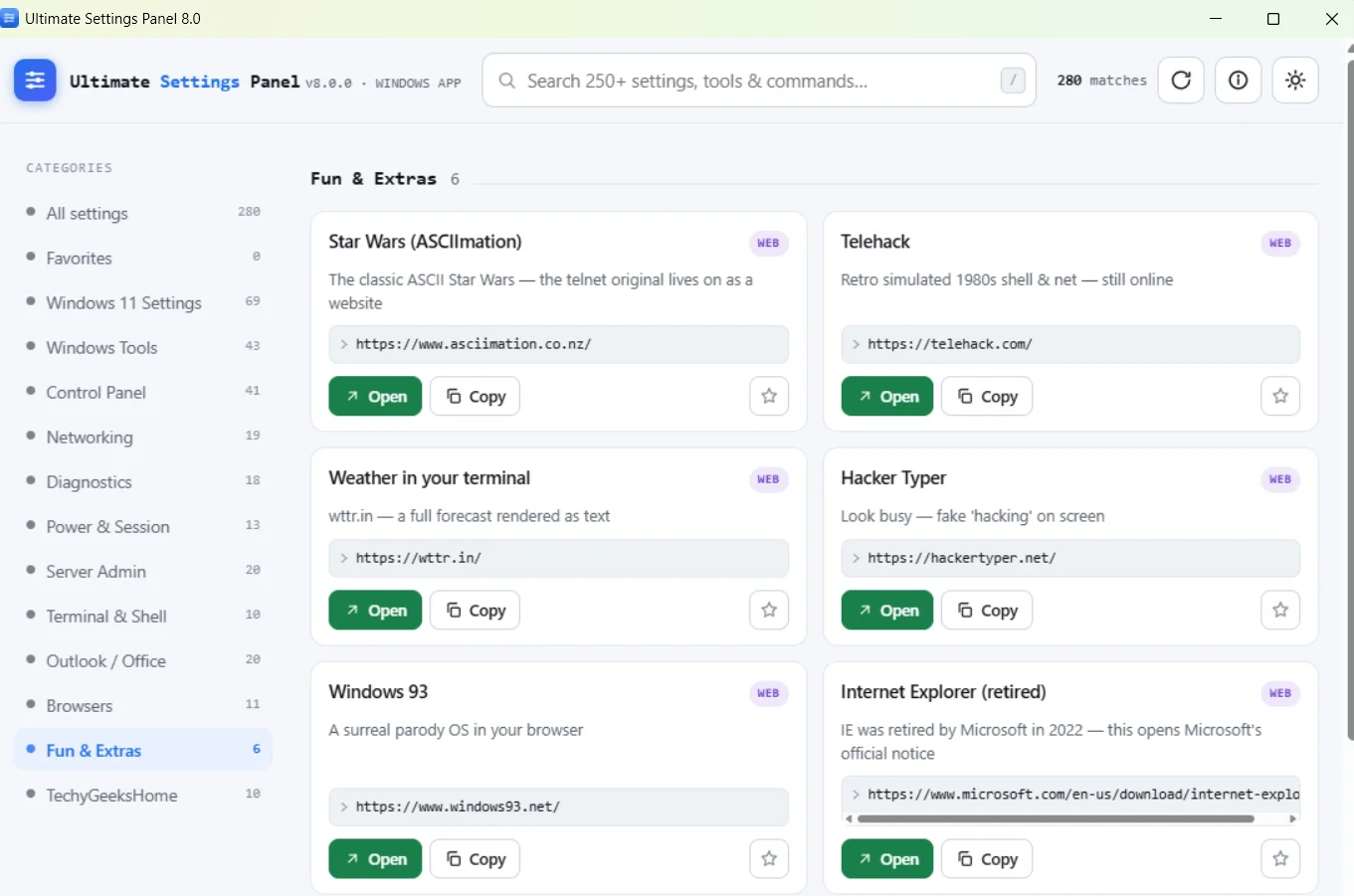Open Control Panel category
This screenshot has height=896, width=1354.
point(143,392)
